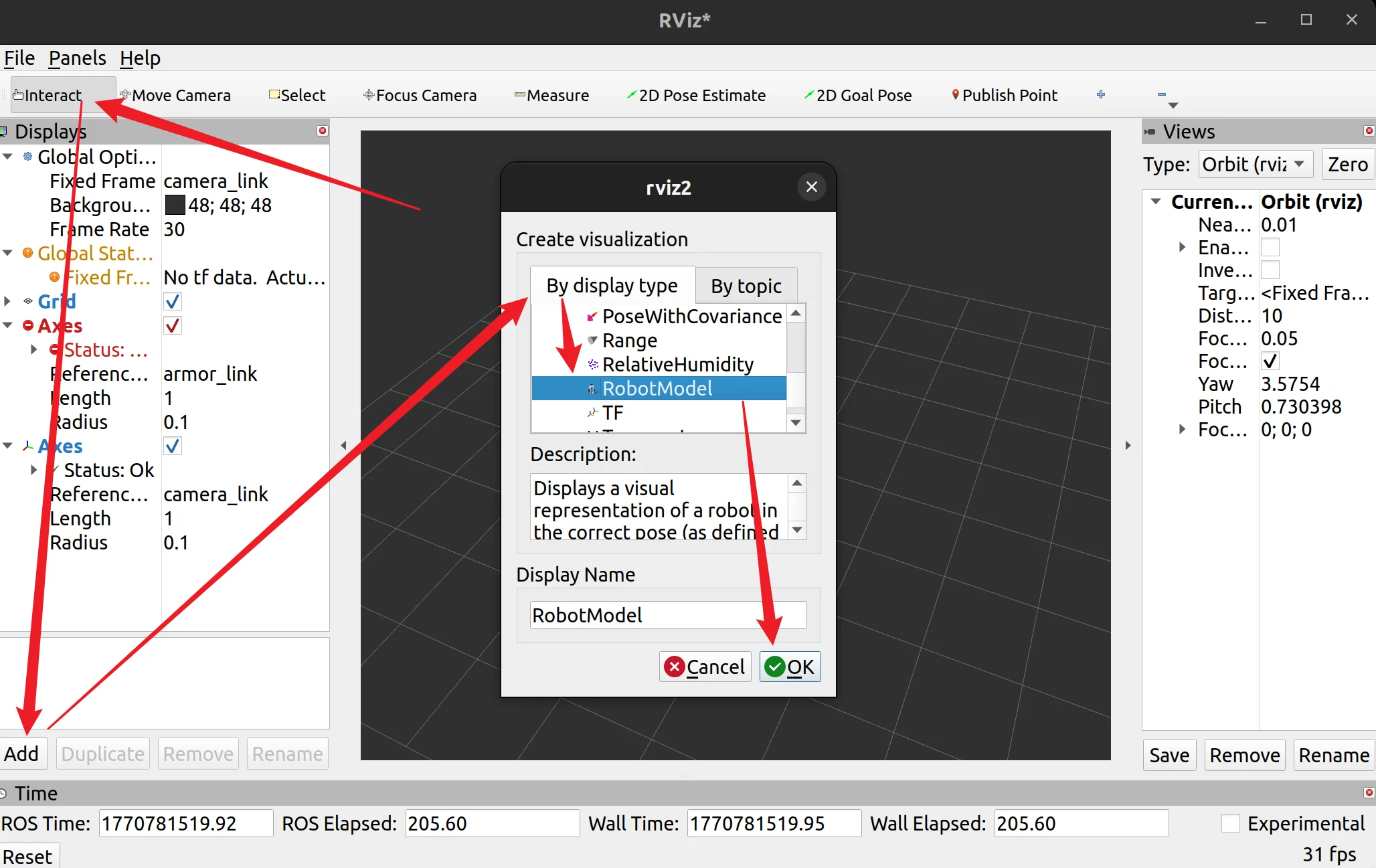This screenshot has height=868, width=1376.
Task: Activate the Publish Point tool
Action: point(1005,95)
